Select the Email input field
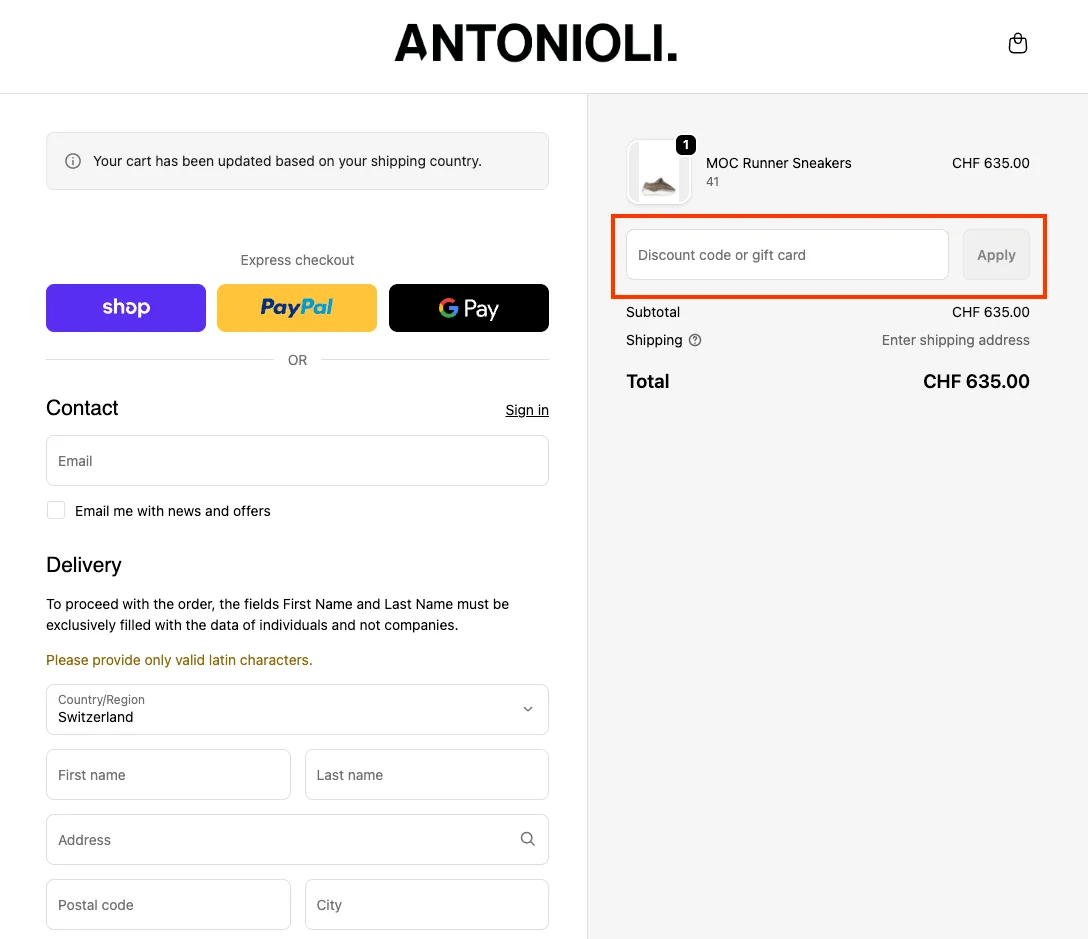Viewport: 1088px width, 939px height. (x=297, y=460)
